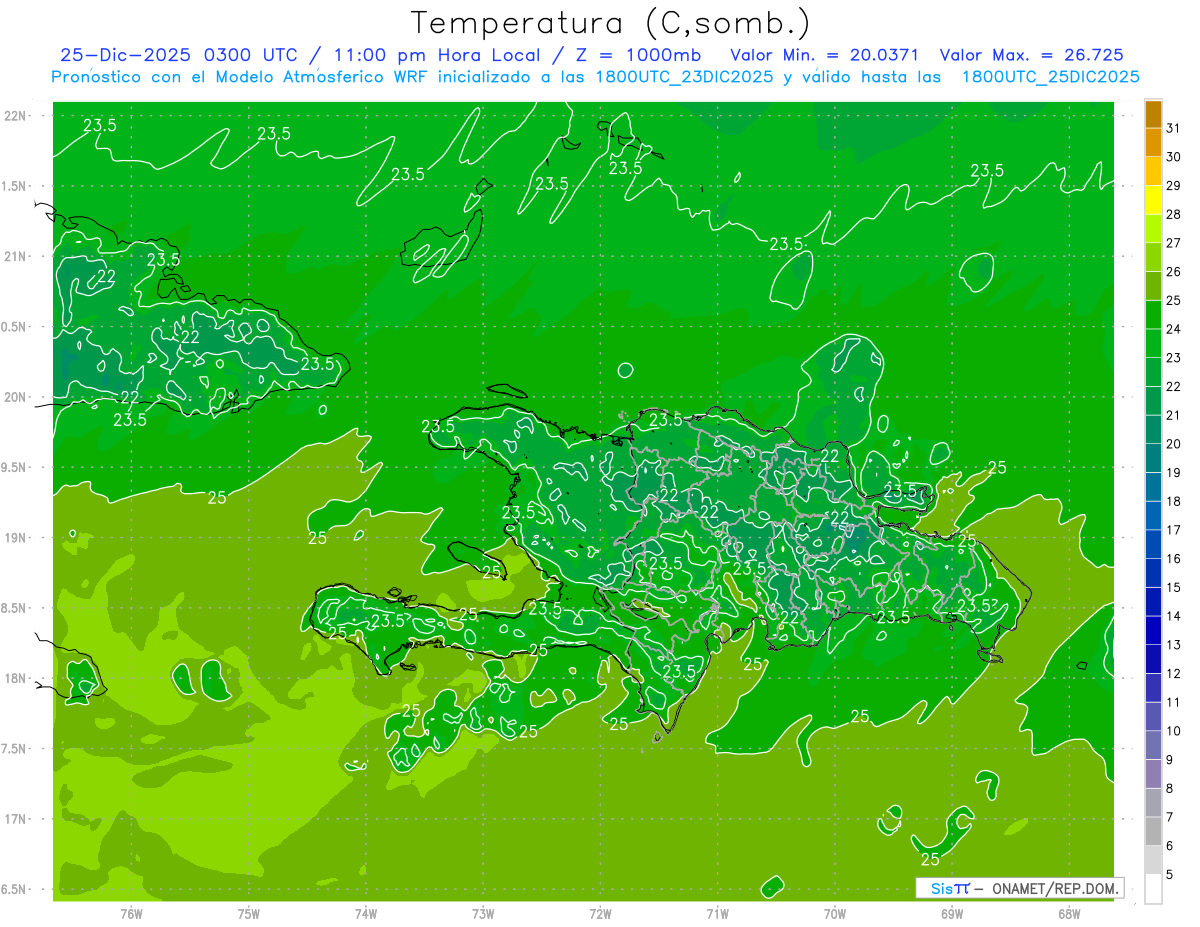Click the teal colorbar segment between 19 and 20
This screenshot has width=1200, height=927.
(1153, 458)
